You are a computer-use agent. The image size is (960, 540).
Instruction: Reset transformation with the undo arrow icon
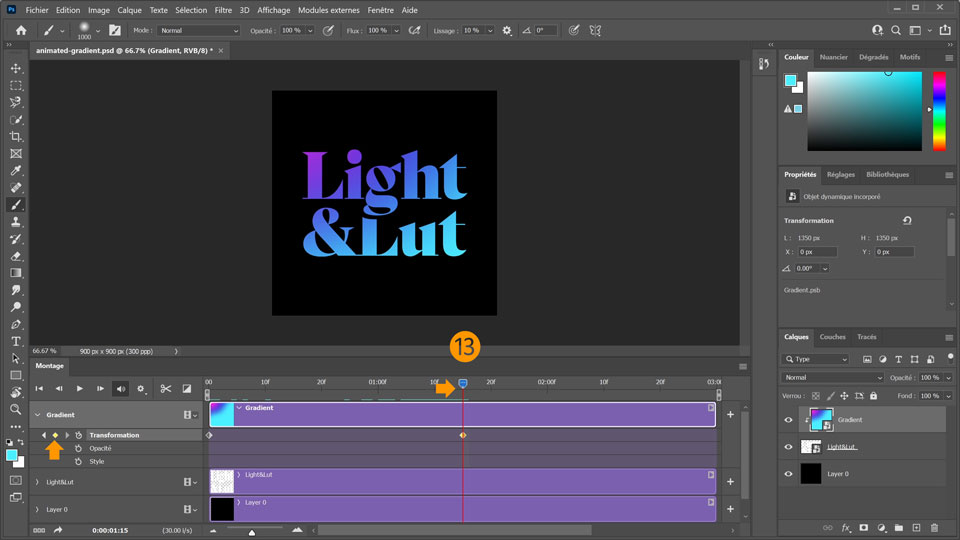coord(906,221)
